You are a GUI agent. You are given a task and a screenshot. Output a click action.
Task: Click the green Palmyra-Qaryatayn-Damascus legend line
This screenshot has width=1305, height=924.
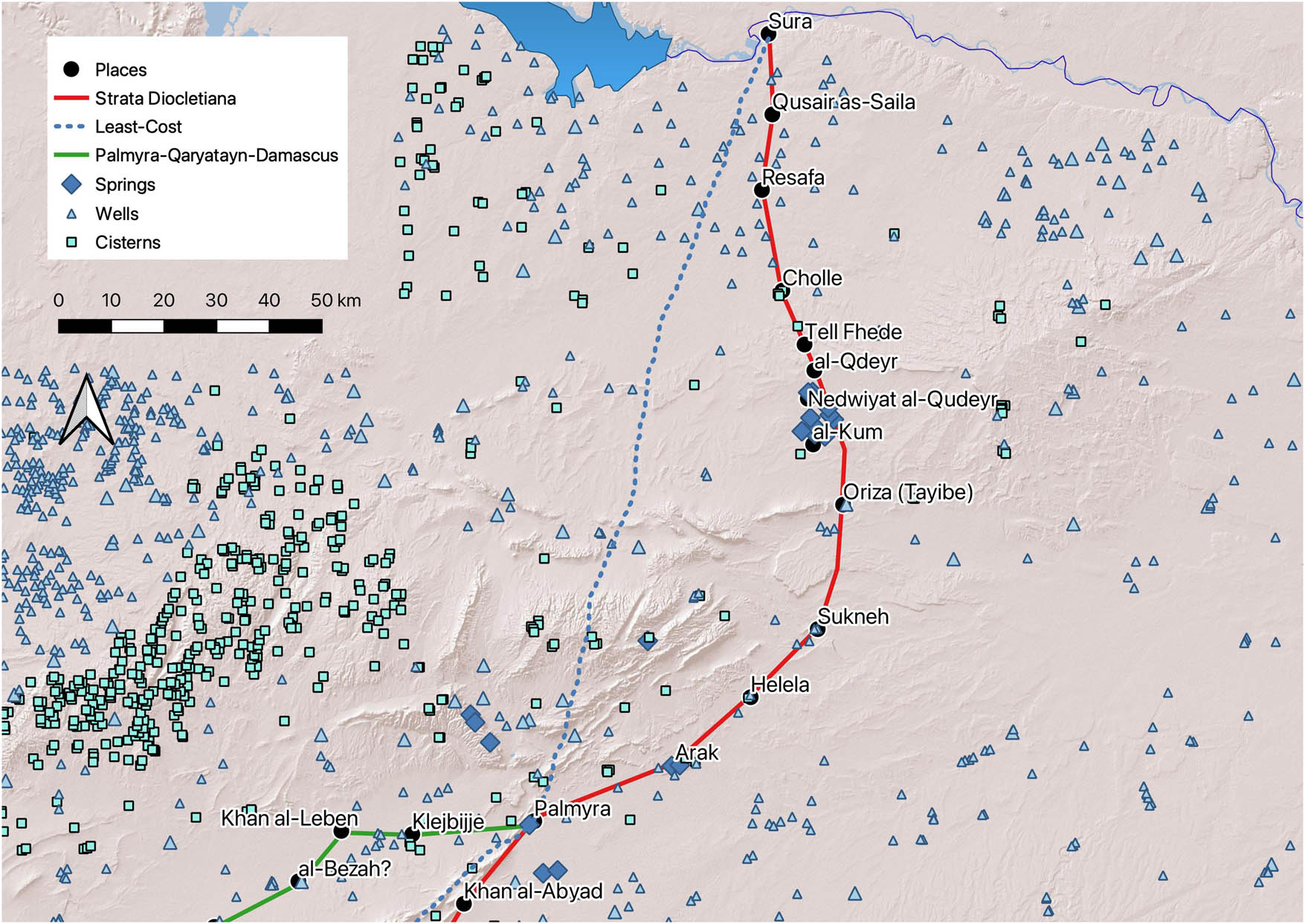click(x=71, y=155)
